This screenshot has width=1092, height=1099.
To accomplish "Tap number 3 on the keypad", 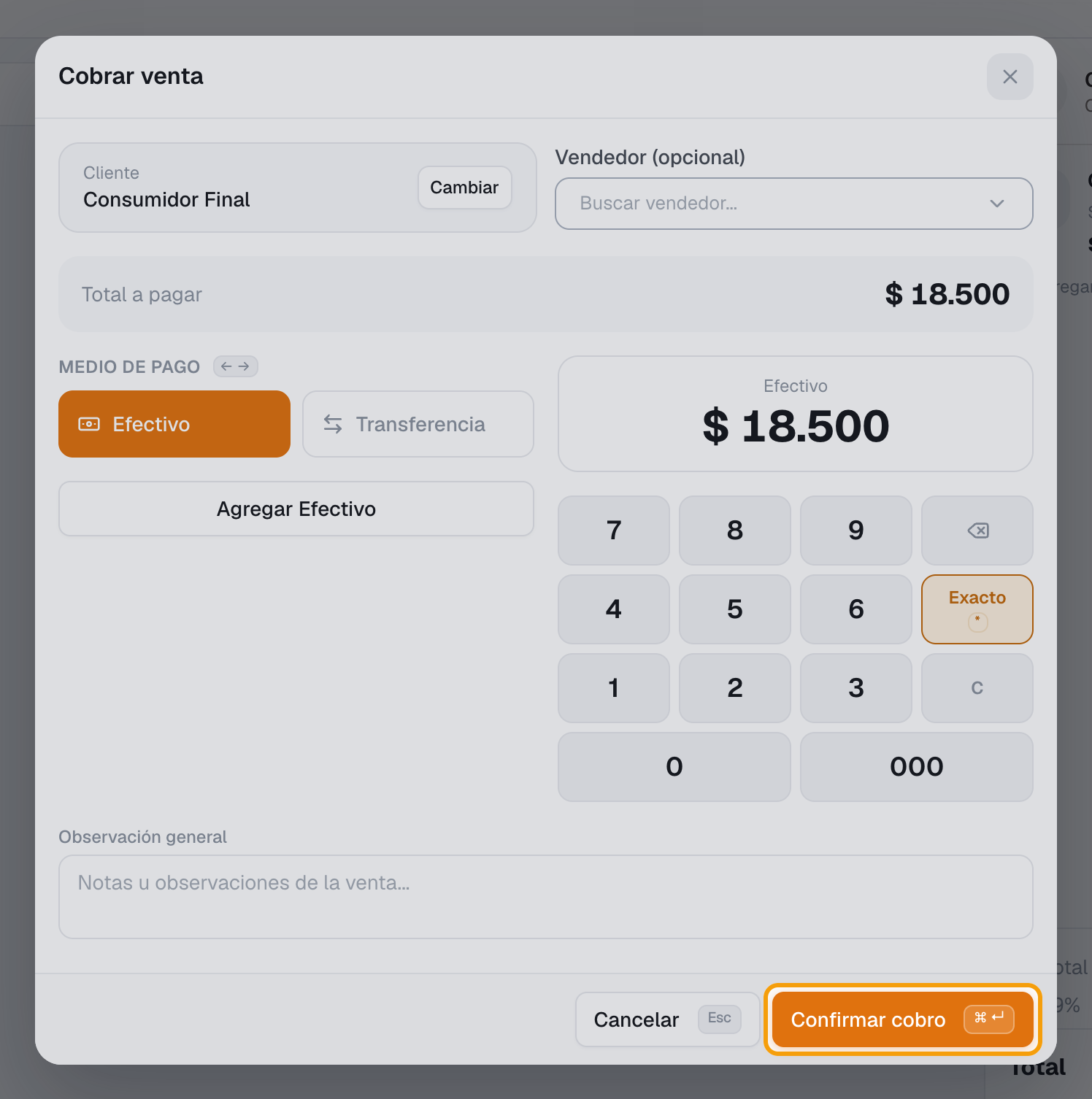I will point(856,688).
